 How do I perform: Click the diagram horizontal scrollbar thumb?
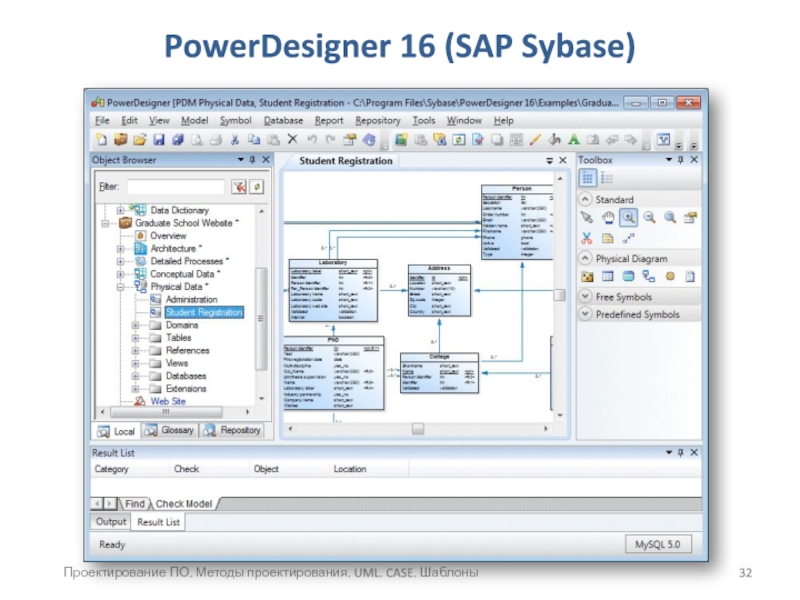click(x=418, y=429)
